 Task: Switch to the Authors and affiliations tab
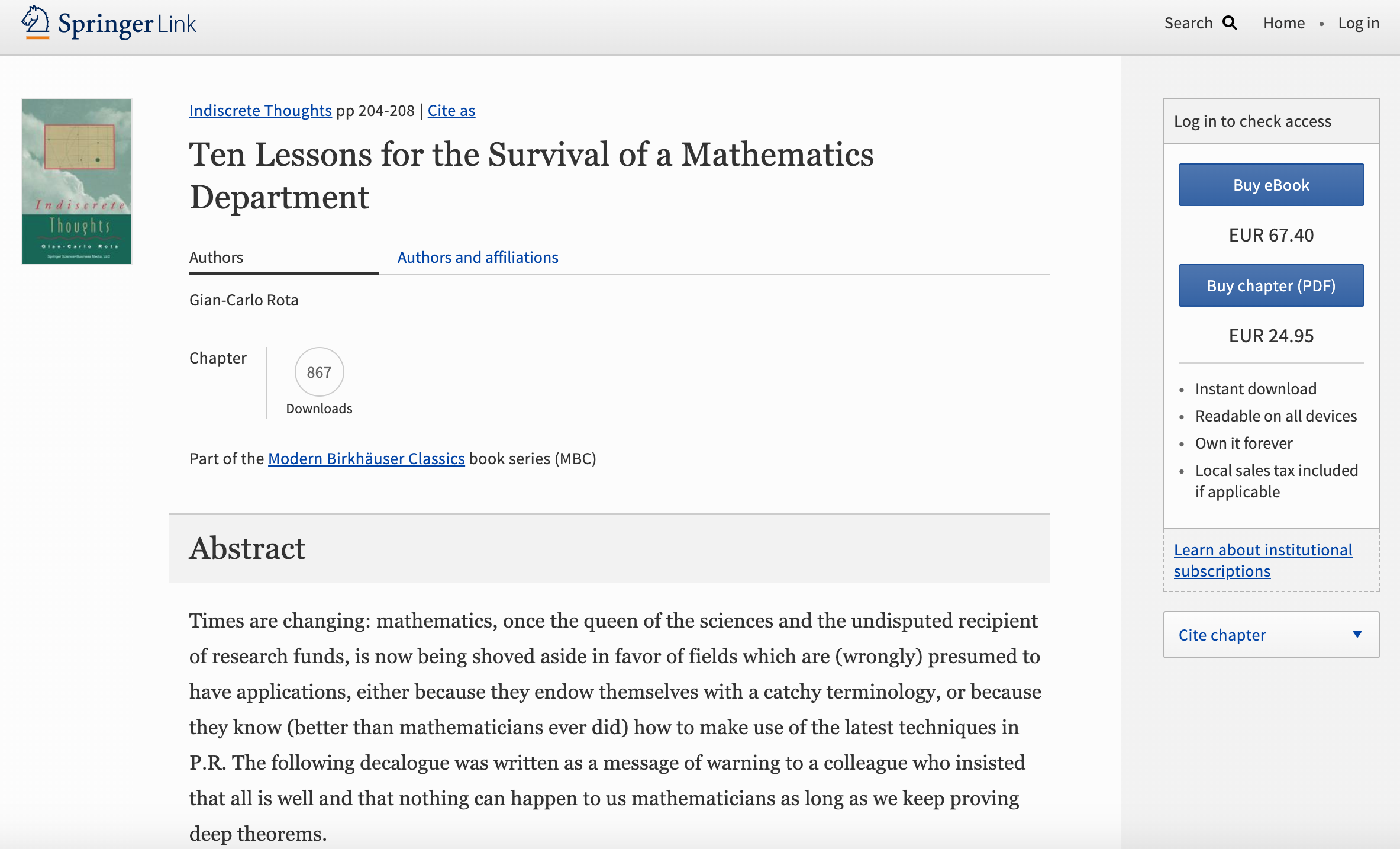tap(478, 257)
